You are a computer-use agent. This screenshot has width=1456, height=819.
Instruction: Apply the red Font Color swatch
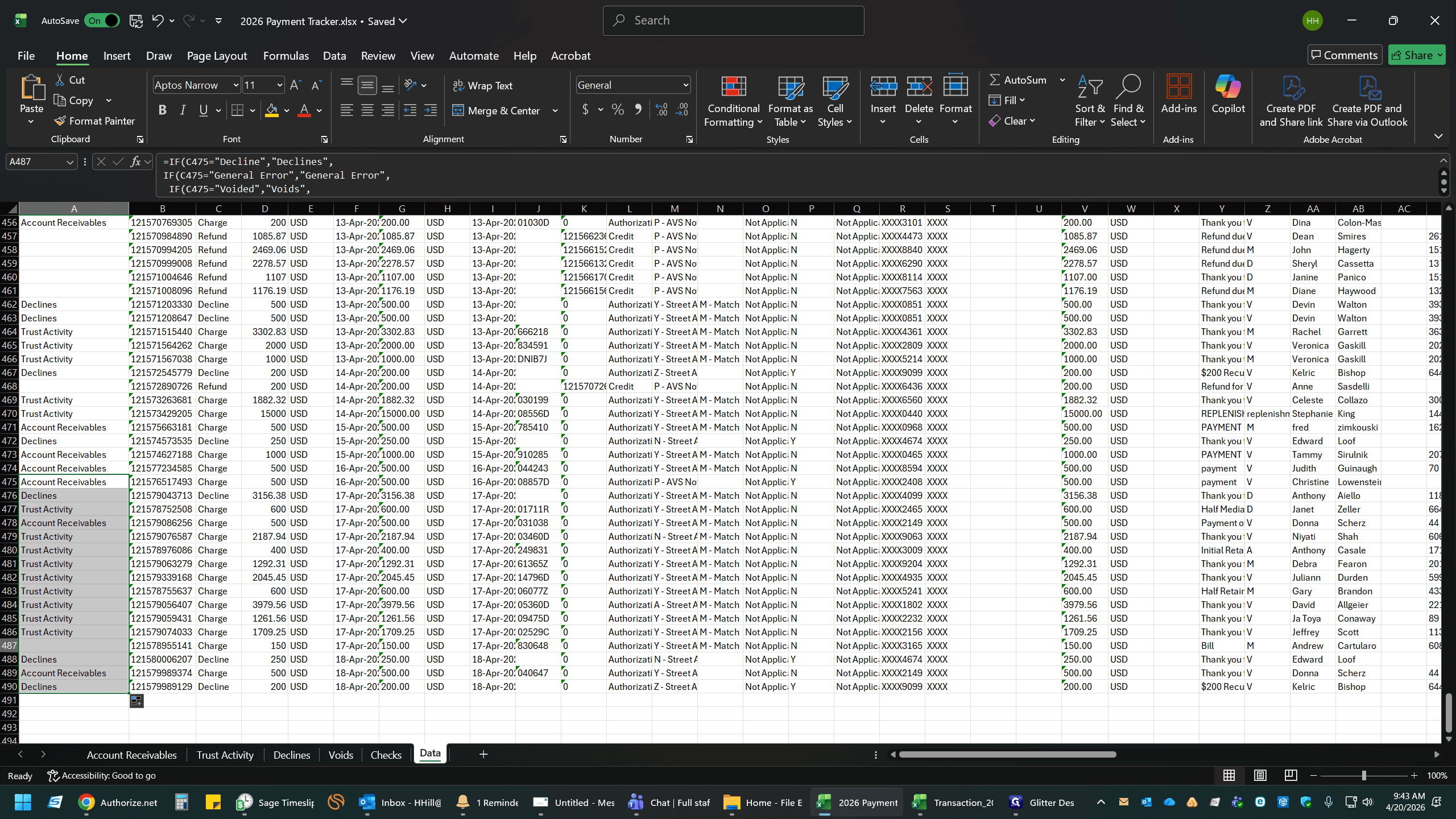pyautogui.click(x=304, y=110)
